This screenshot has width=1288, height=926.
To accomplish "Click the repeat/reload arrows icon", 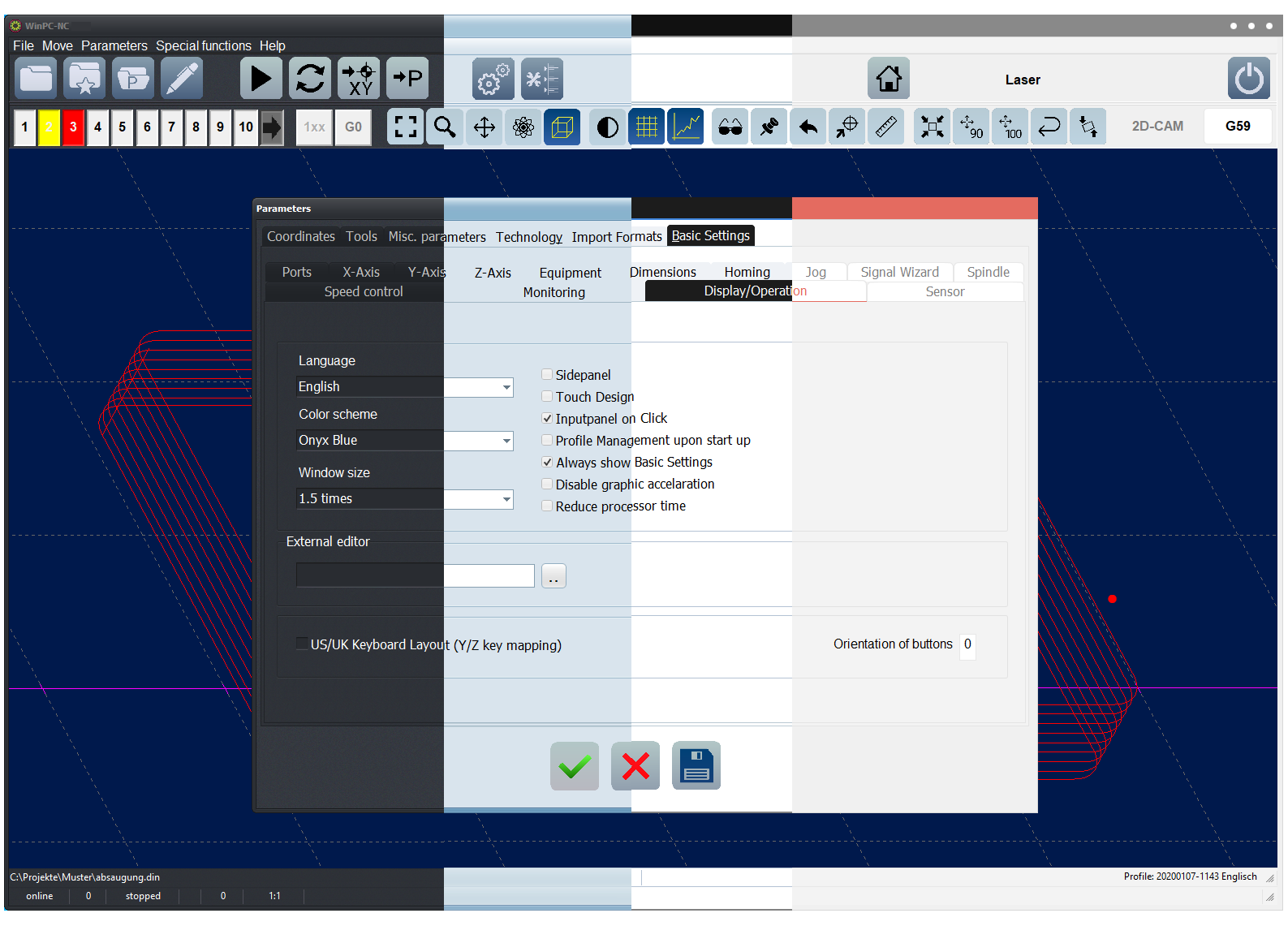I will [x=310, y=79].
